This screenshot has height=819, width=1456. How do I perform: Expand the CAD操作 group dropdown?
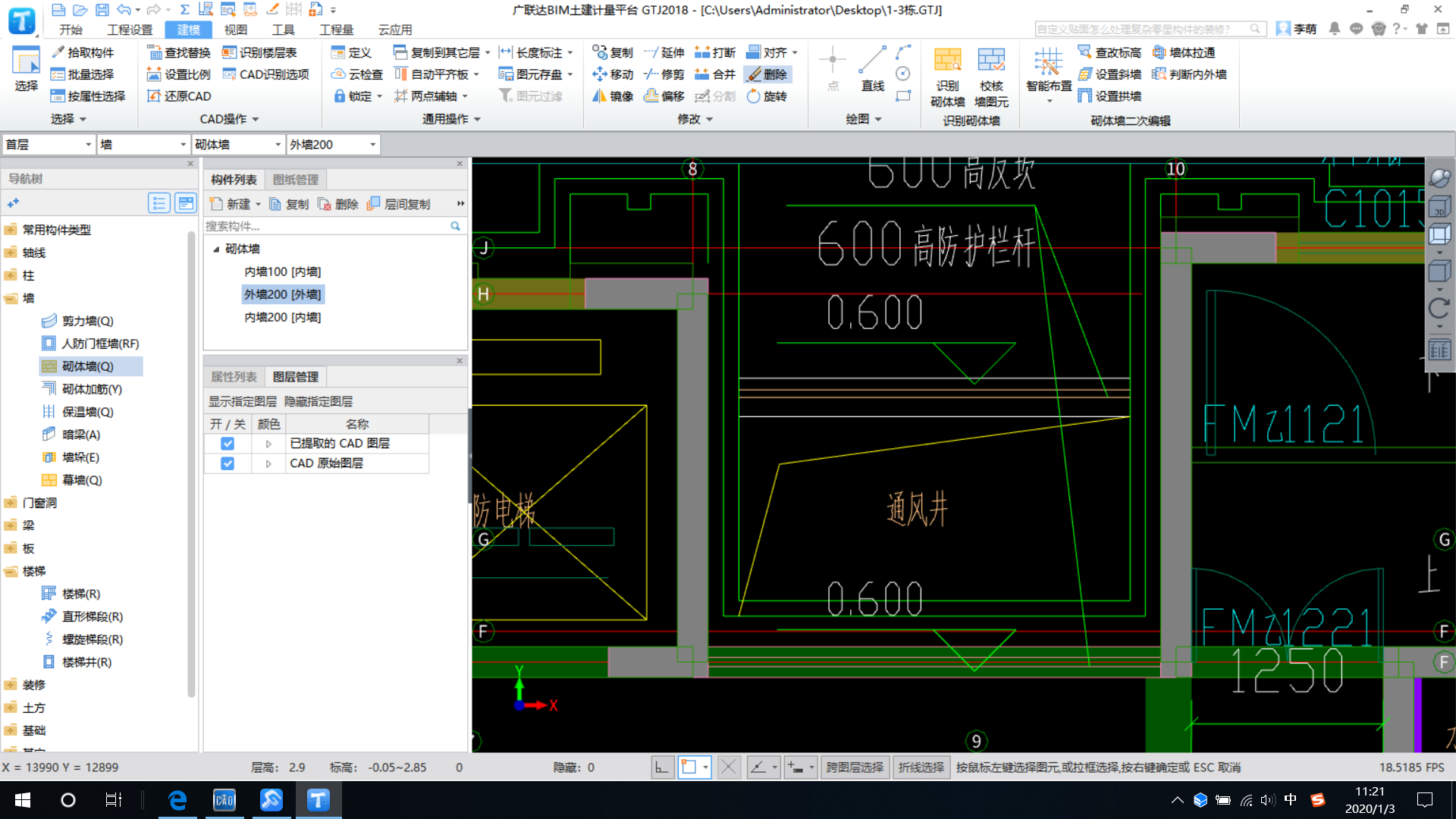[230, 119]
